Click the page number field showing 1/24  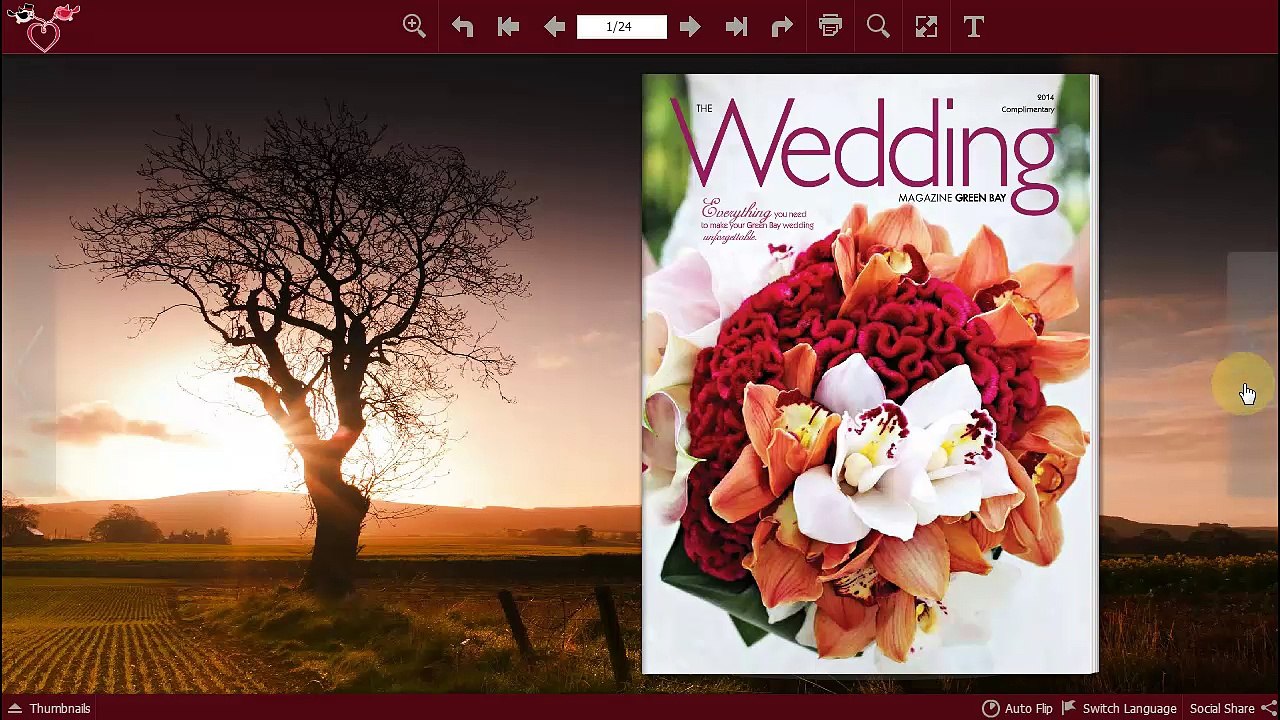621,27
